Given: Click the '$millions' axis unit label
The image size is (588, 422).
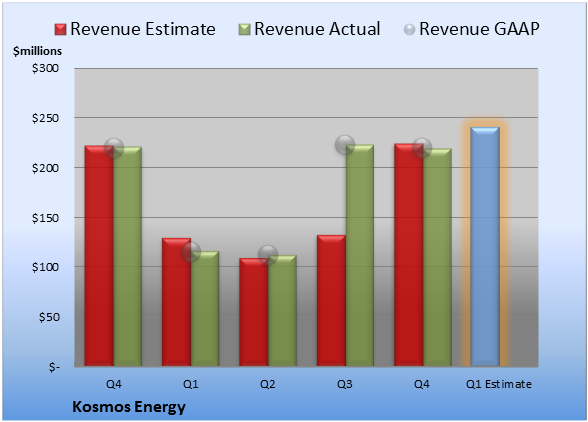Looking at the screenshot, I should pos(37,51).
